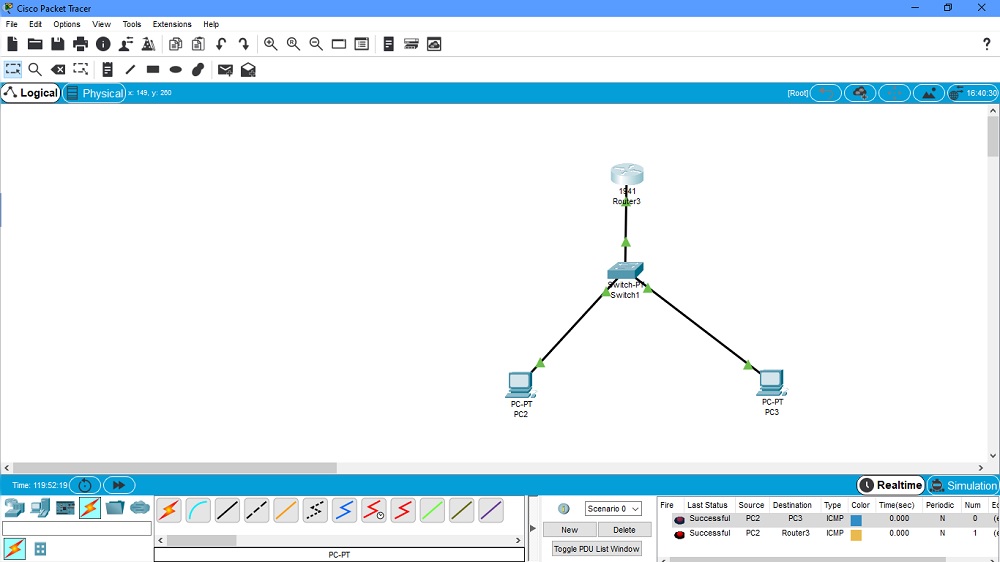
Task: Click the blue color swatch for PC3 PDU
Action: 856,520
